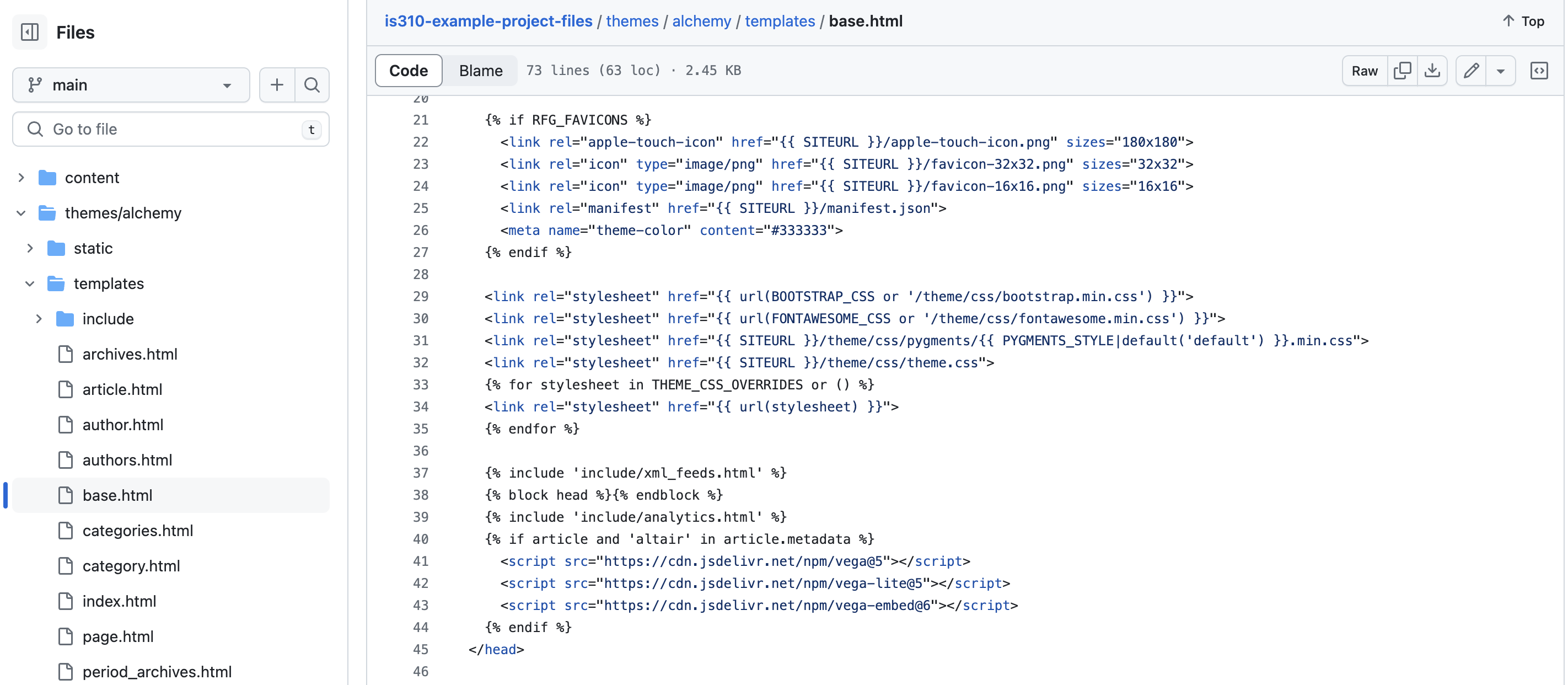Click the static folder icon

(56, 248)
